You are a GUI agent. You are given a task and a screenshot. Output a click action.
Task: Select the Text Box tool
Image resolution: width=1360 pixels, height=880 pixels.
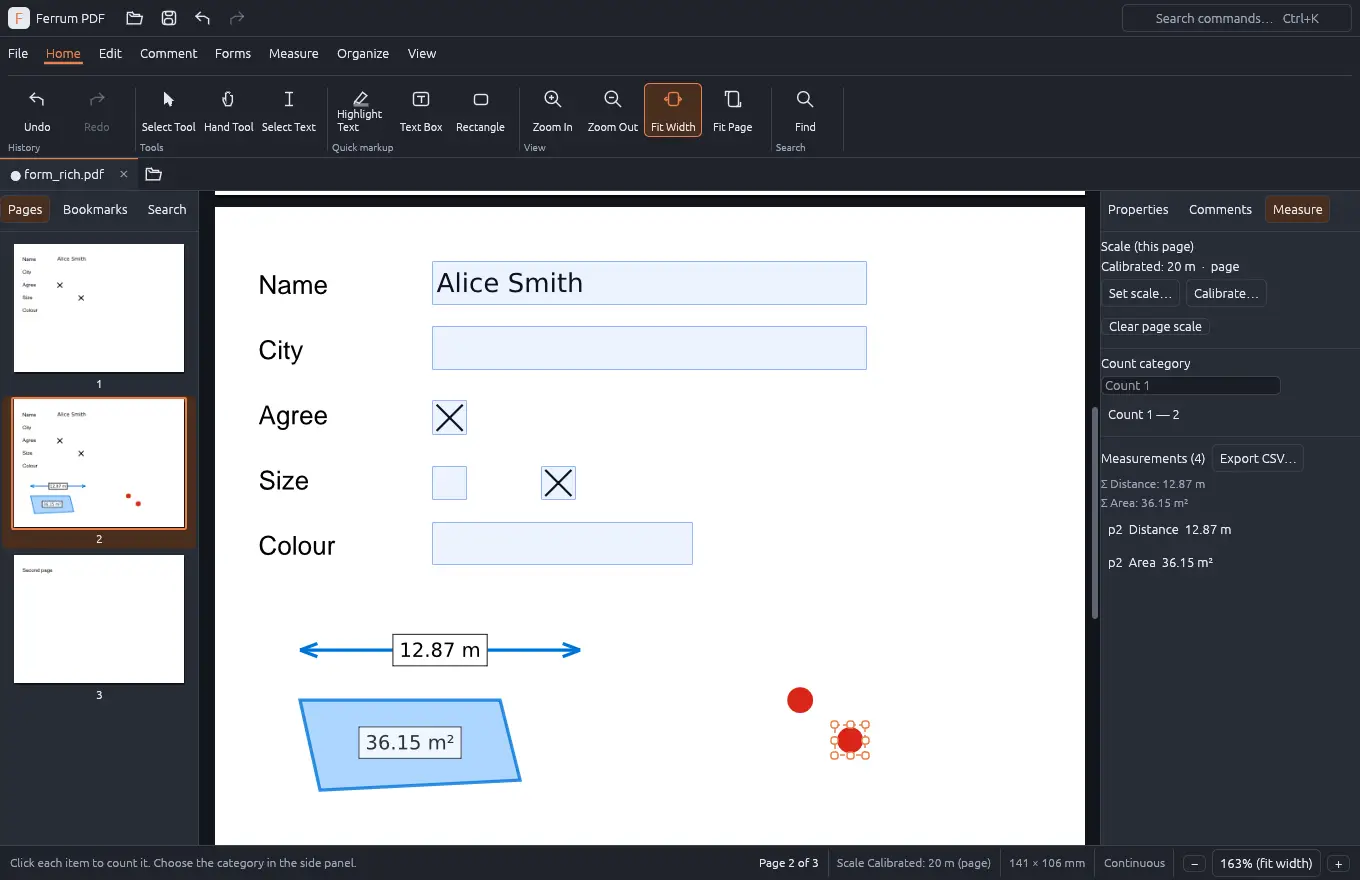click(x=421, y=110)
